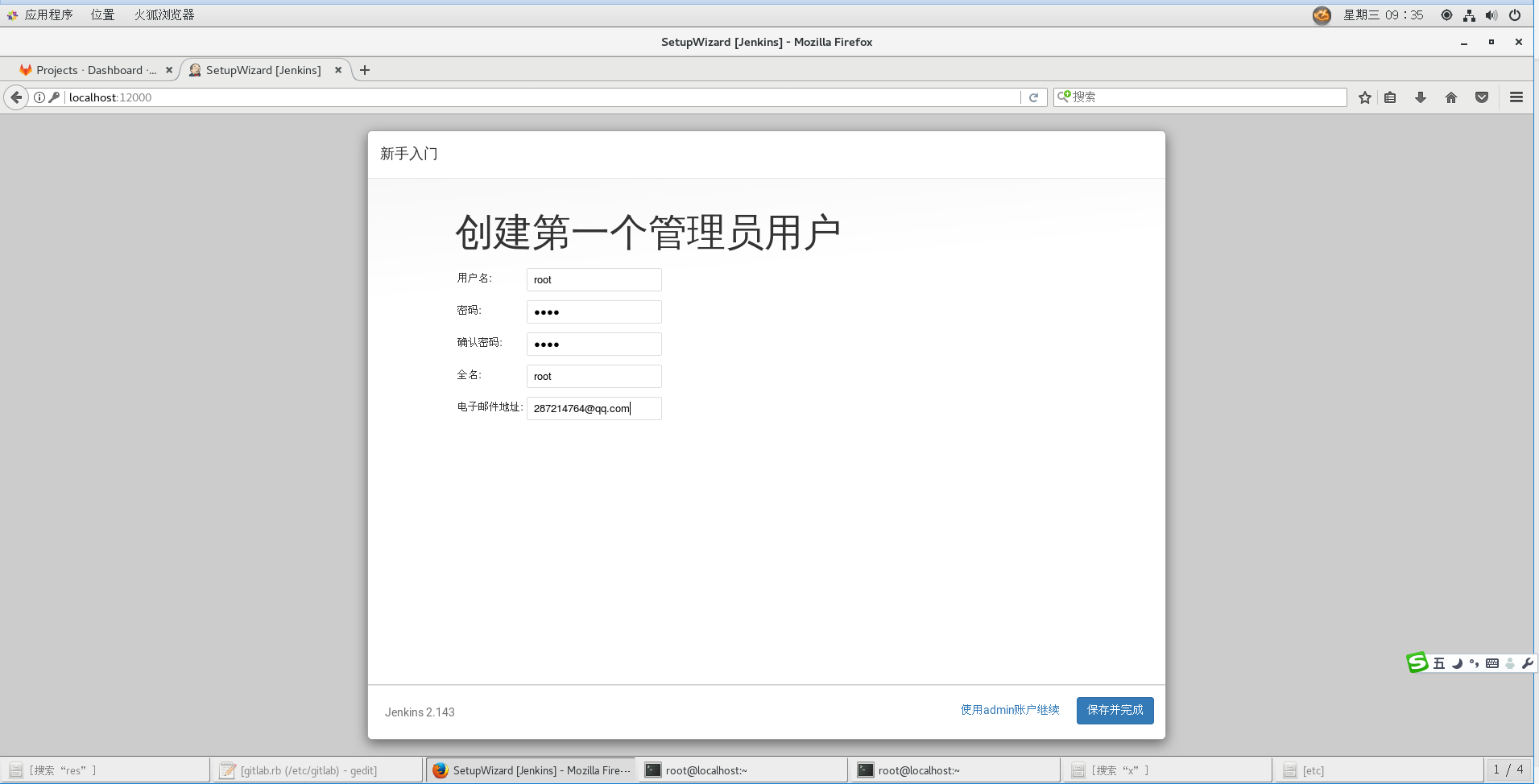Click the 保存并完成 button
The height and width of the screenshot is (784, 1539).
[x=1115, y=710]
